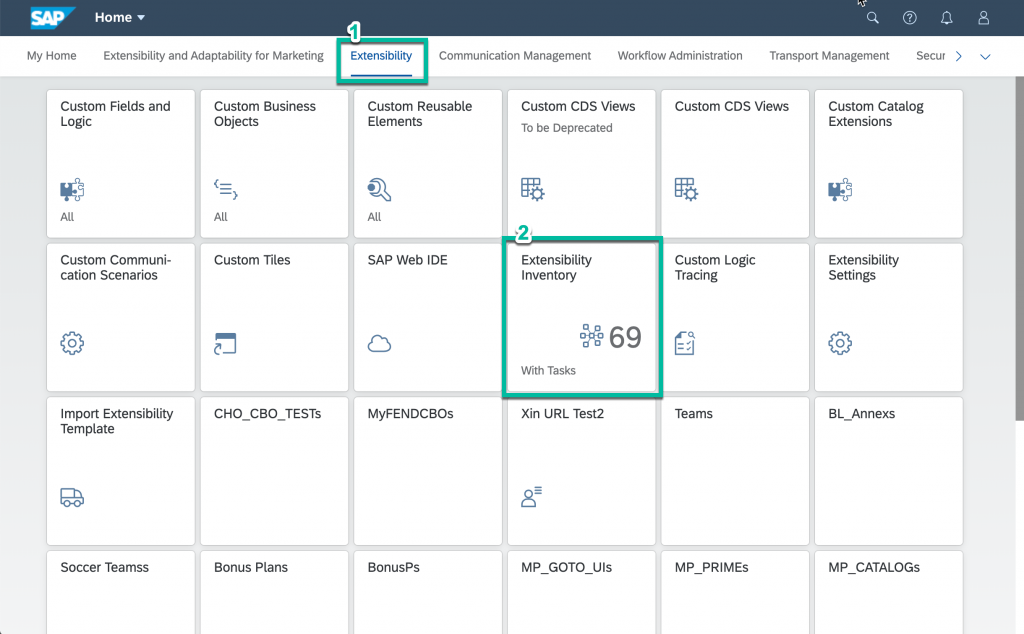Click the vertical page scrollbar
Viewport: 1024px width, 634px height.
pyautogui.click(x=1019, y=249)
